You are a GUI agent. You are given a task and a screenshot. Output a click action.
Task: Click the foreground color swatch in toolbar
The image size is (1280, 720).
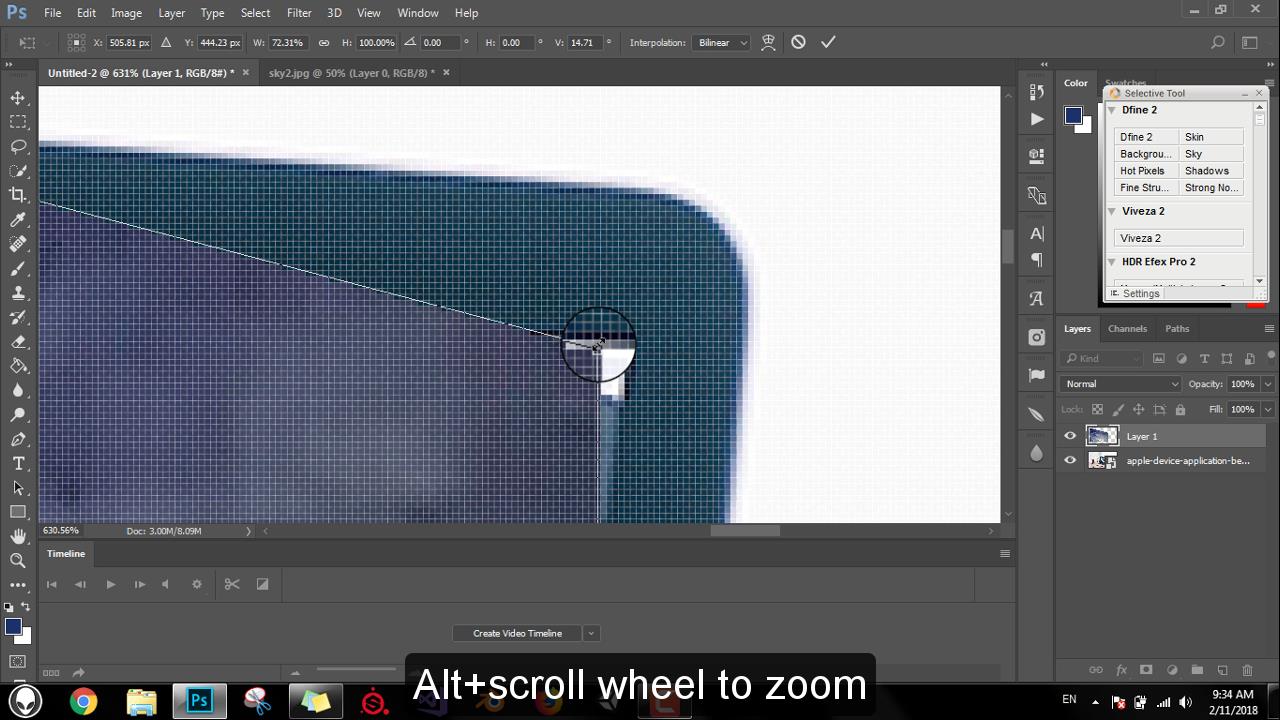point(12,627)
